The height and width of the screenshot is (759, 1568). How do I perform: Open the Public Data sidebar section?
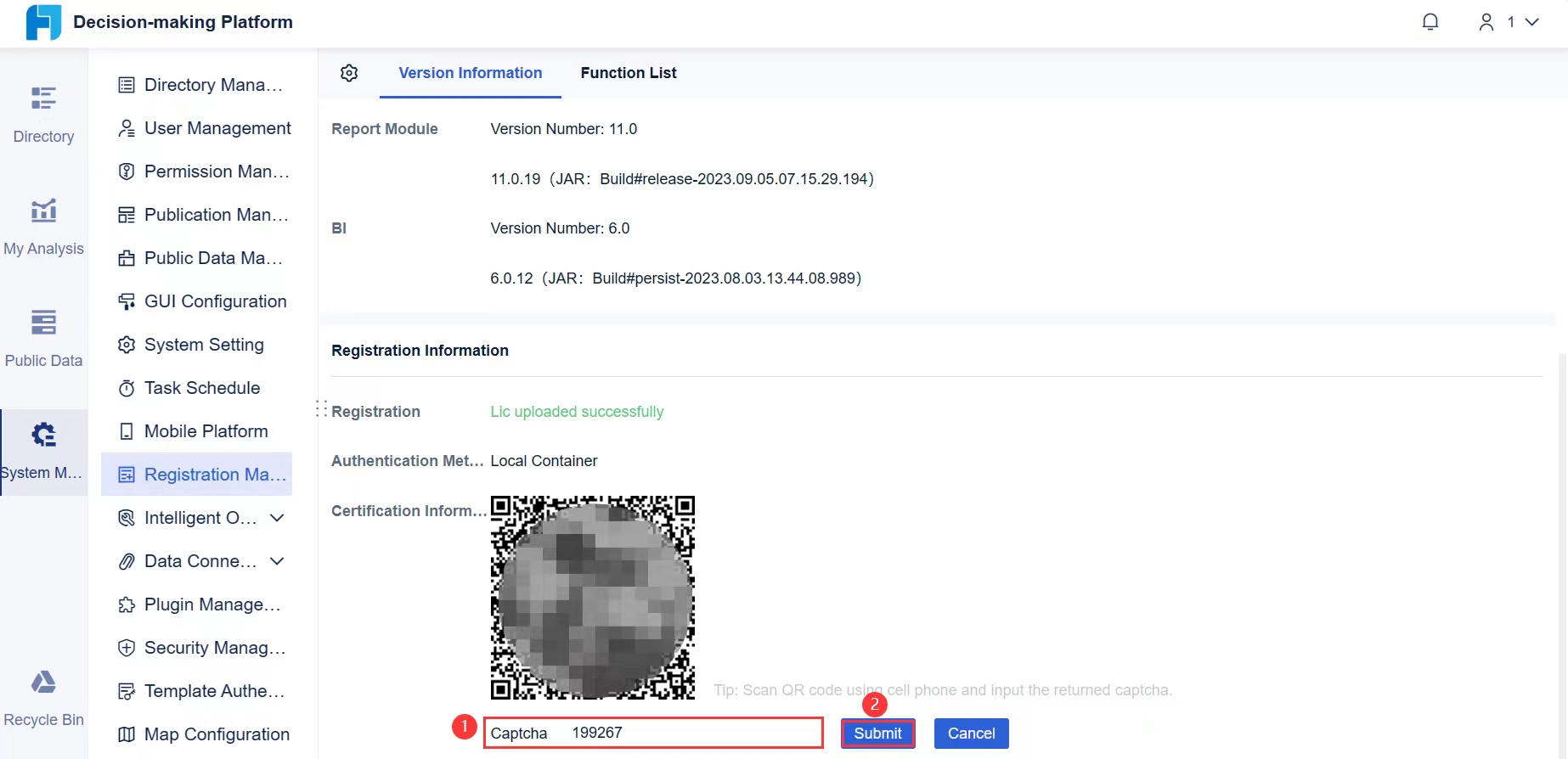click(43, 339)
